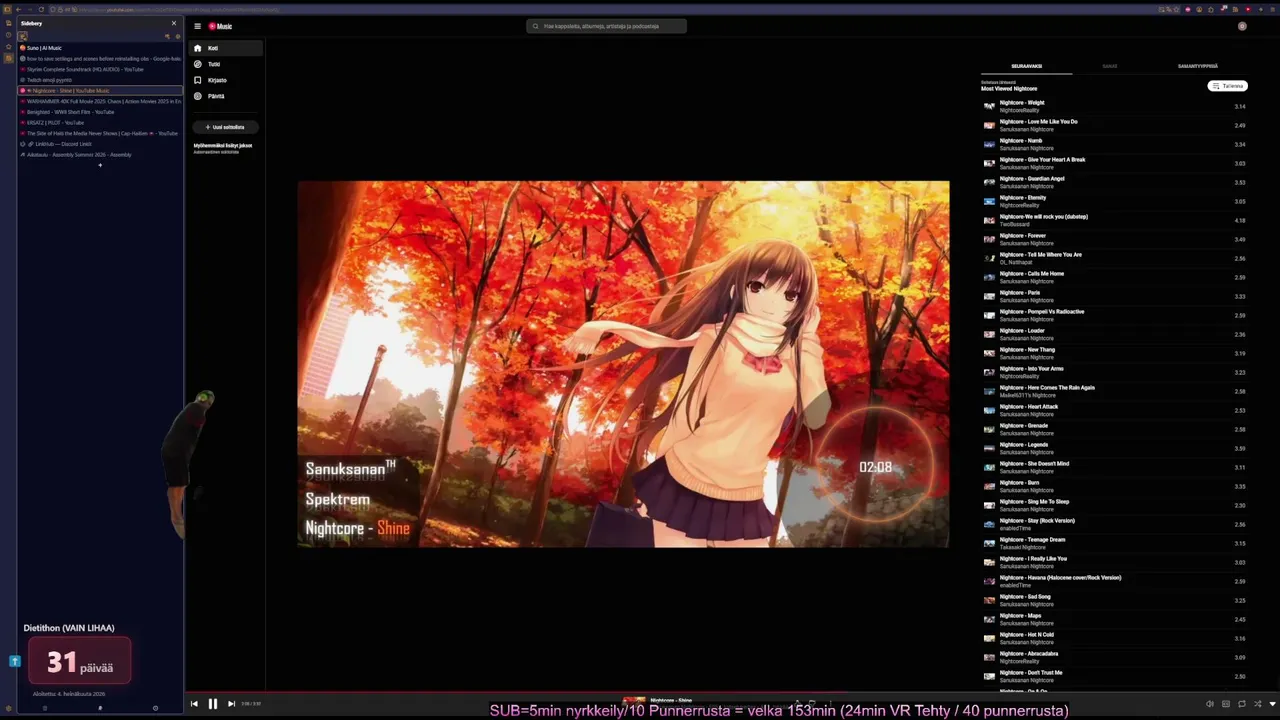This screenshot has height=720, width=1280.
Task: Add a new tab in Sidebery
Action: (100, 165)
